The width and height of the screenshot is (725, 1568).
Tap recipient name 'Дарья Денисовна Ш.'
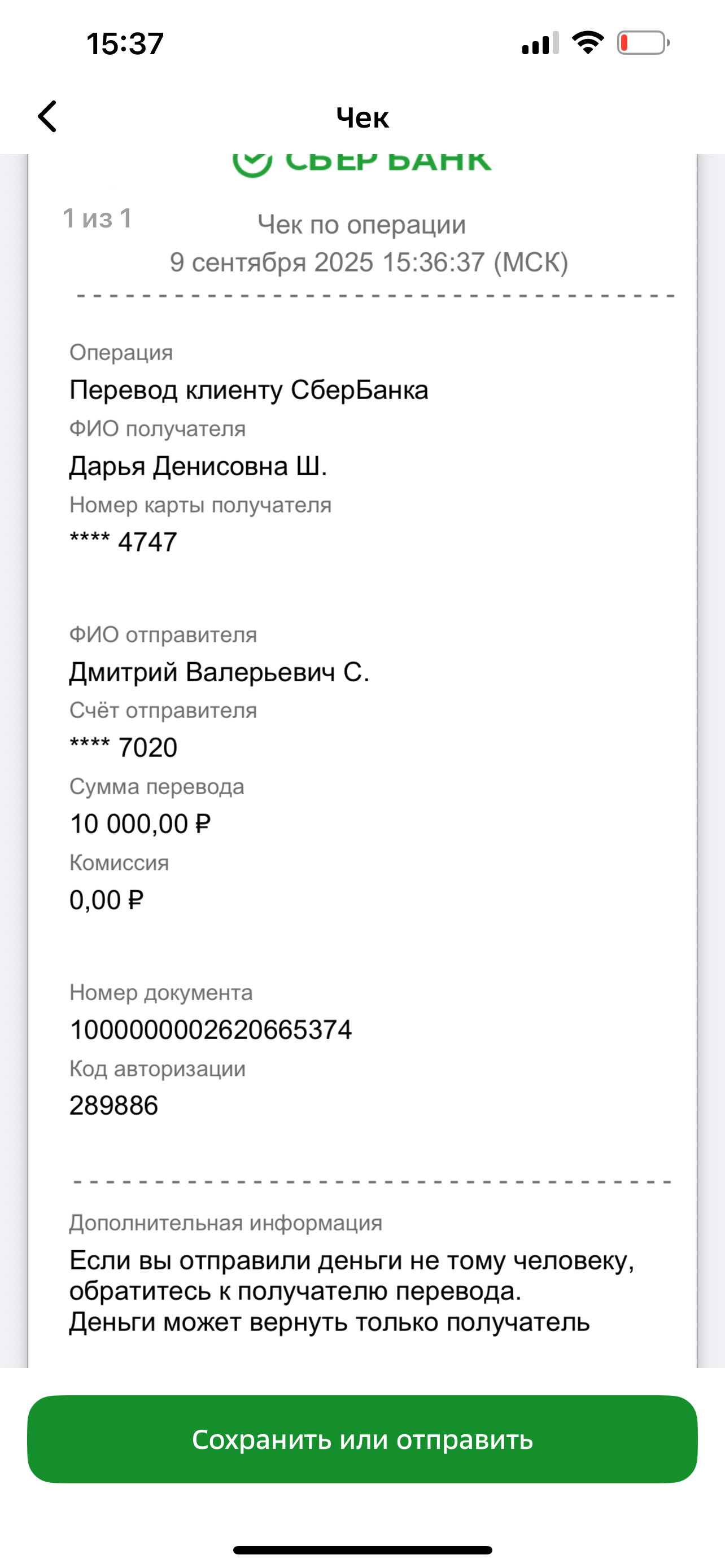tap(198, 466)
